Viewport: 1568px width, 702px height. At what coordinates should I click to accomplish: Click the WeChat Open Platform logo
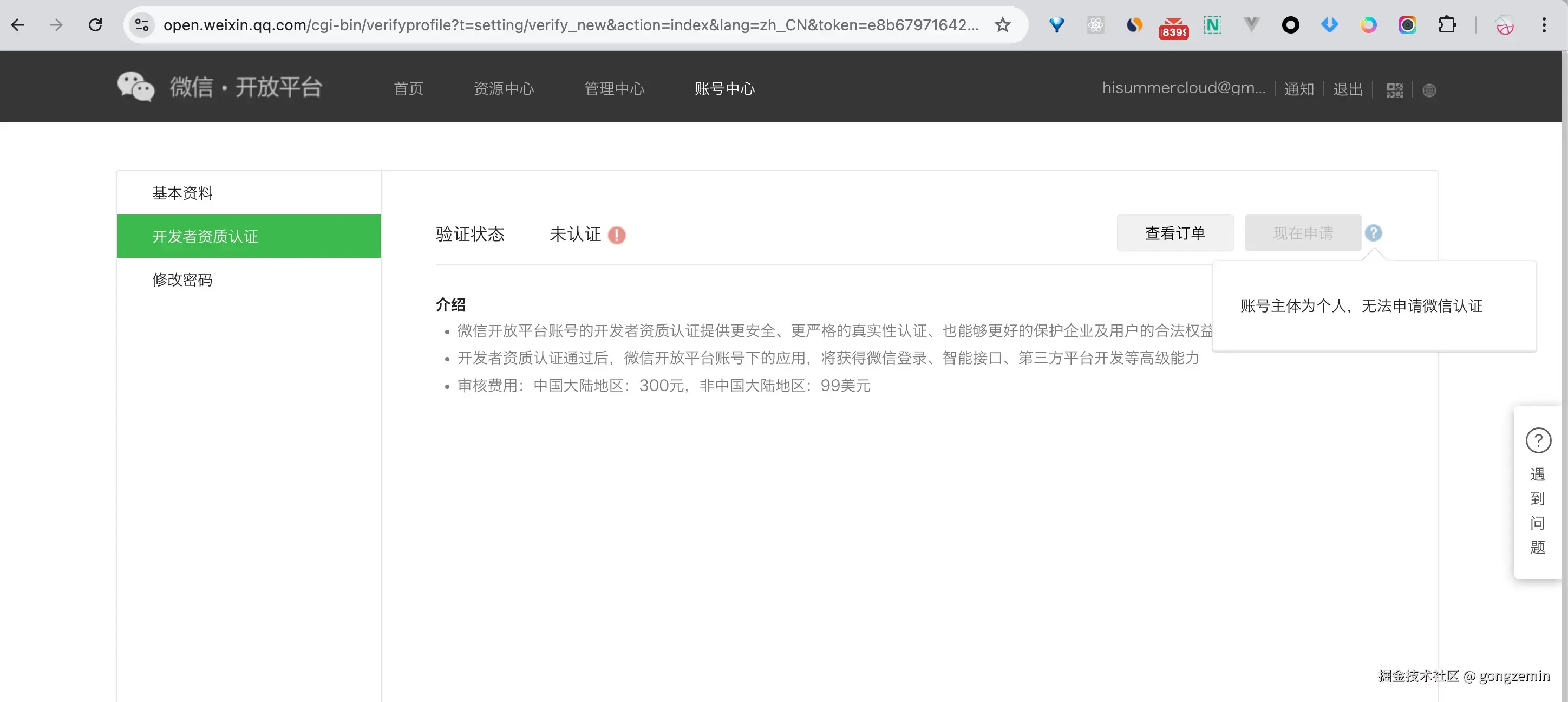coord(219,87)
